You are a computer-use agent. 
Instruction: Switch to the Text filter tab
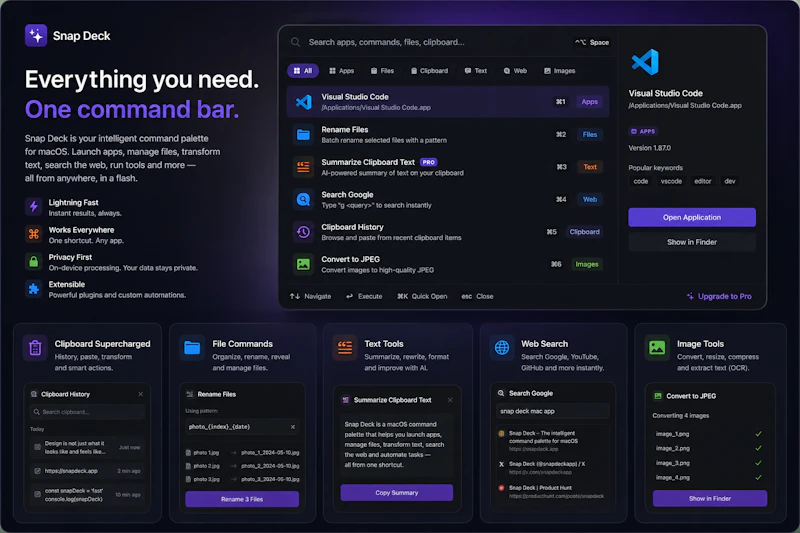click(x=476, y=71)
